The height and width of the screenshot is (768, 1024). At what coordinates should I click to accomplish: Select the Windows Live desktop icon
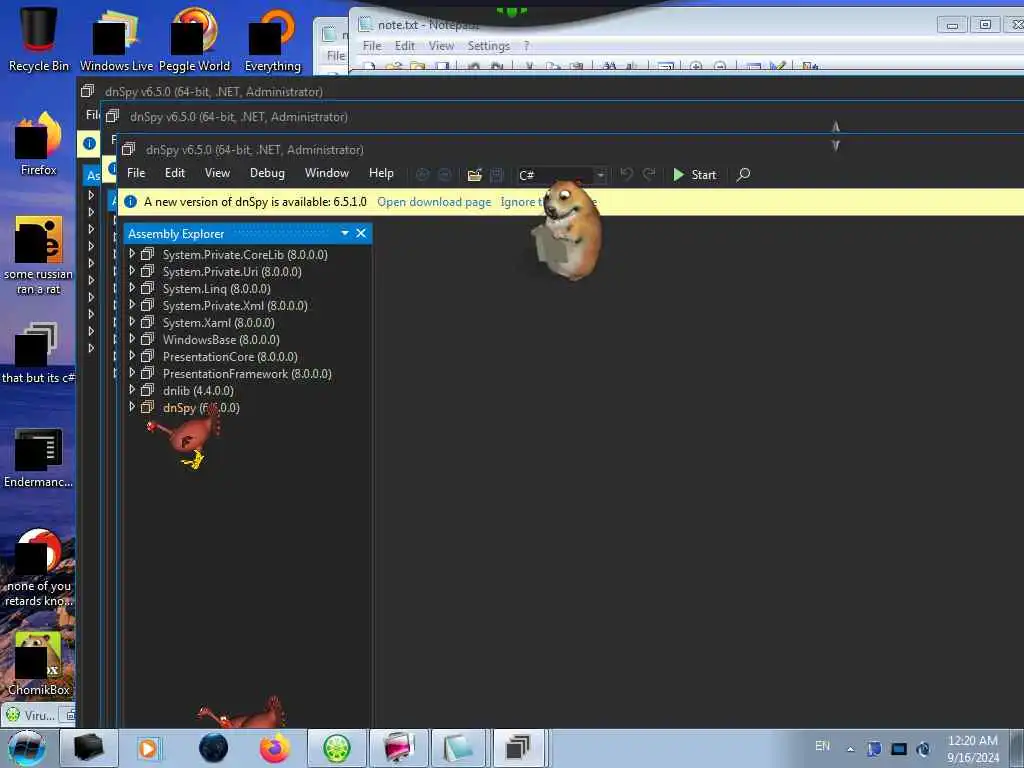pyautogui.click(x=116, y=38)
